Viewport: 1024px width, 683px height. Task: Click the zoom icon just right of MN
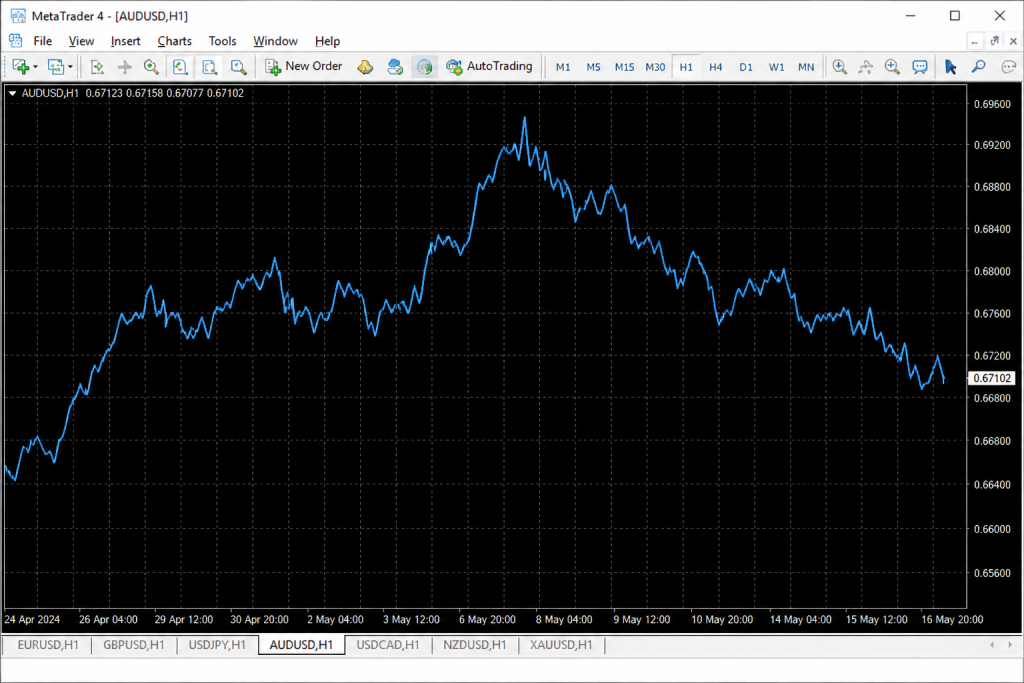(x=839, y=67)
